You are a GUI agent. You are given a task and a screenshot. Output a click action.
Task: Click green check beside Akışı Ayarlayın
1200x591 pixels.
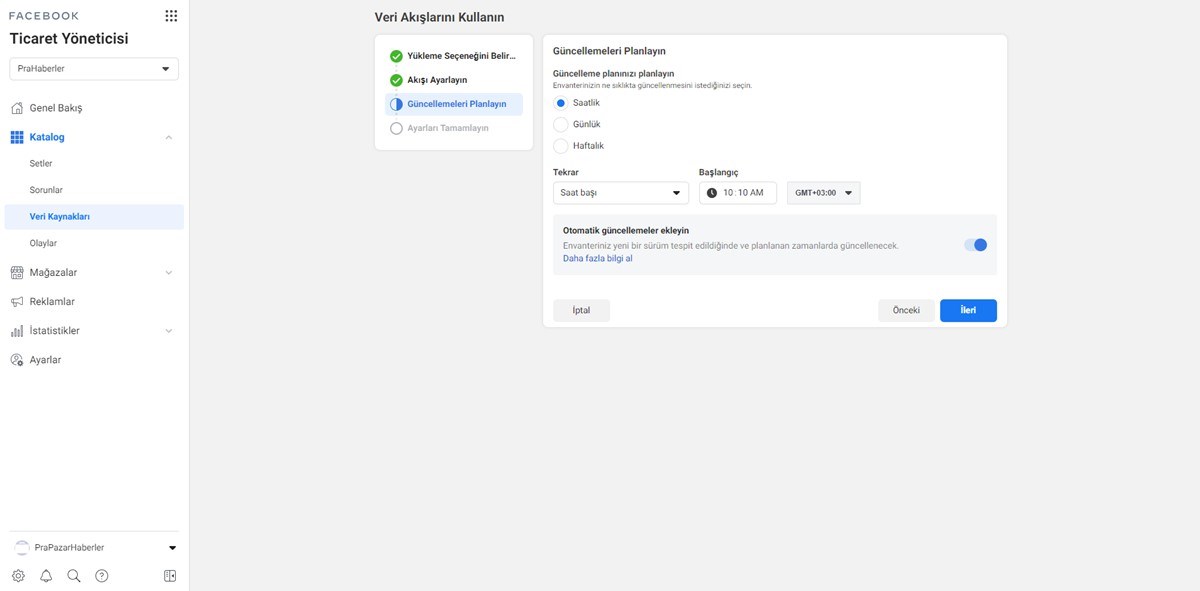pos(396,80)
